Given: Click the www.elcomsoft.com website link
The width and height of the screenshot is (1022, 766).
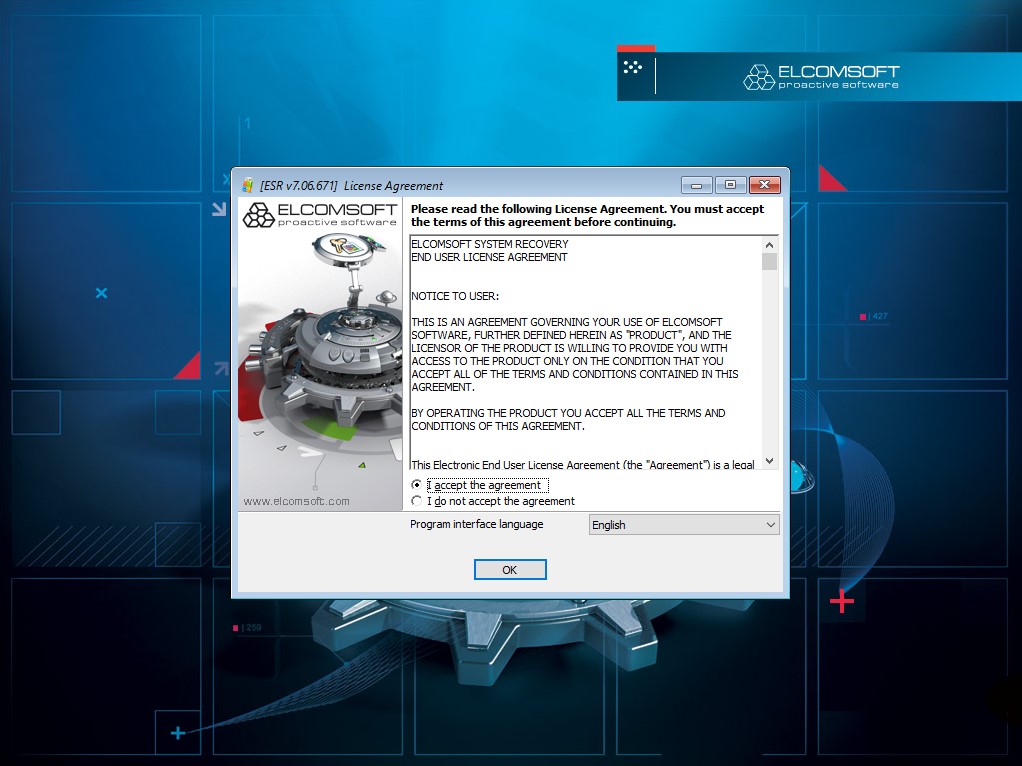Looking at the screenshot, I should [x=296, y=501].
